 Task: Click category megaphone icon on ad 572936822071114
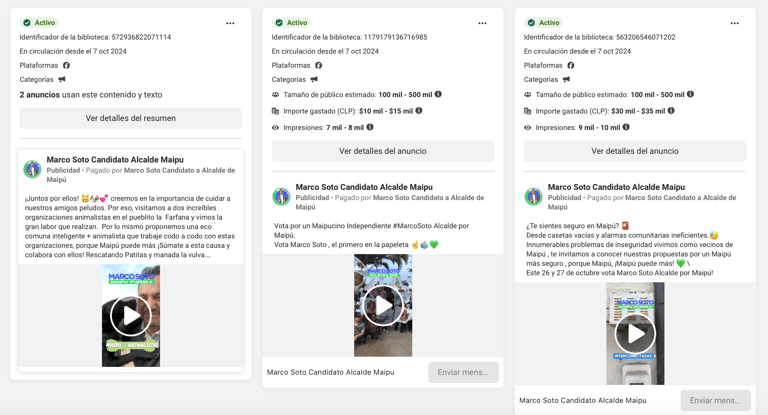[x=62, y=79]
